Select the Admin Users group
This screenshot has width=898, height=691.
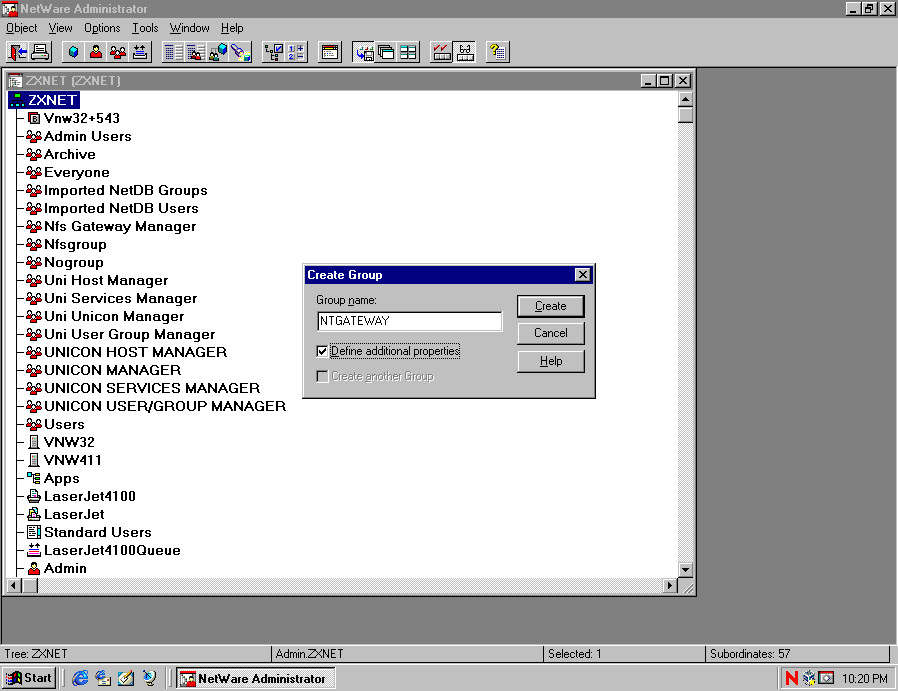click(x=88, y=136)
